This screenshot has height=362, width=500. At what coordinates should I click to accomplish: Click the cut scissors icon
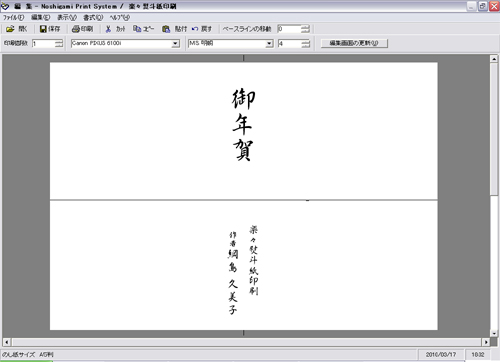tap(108, 29)
